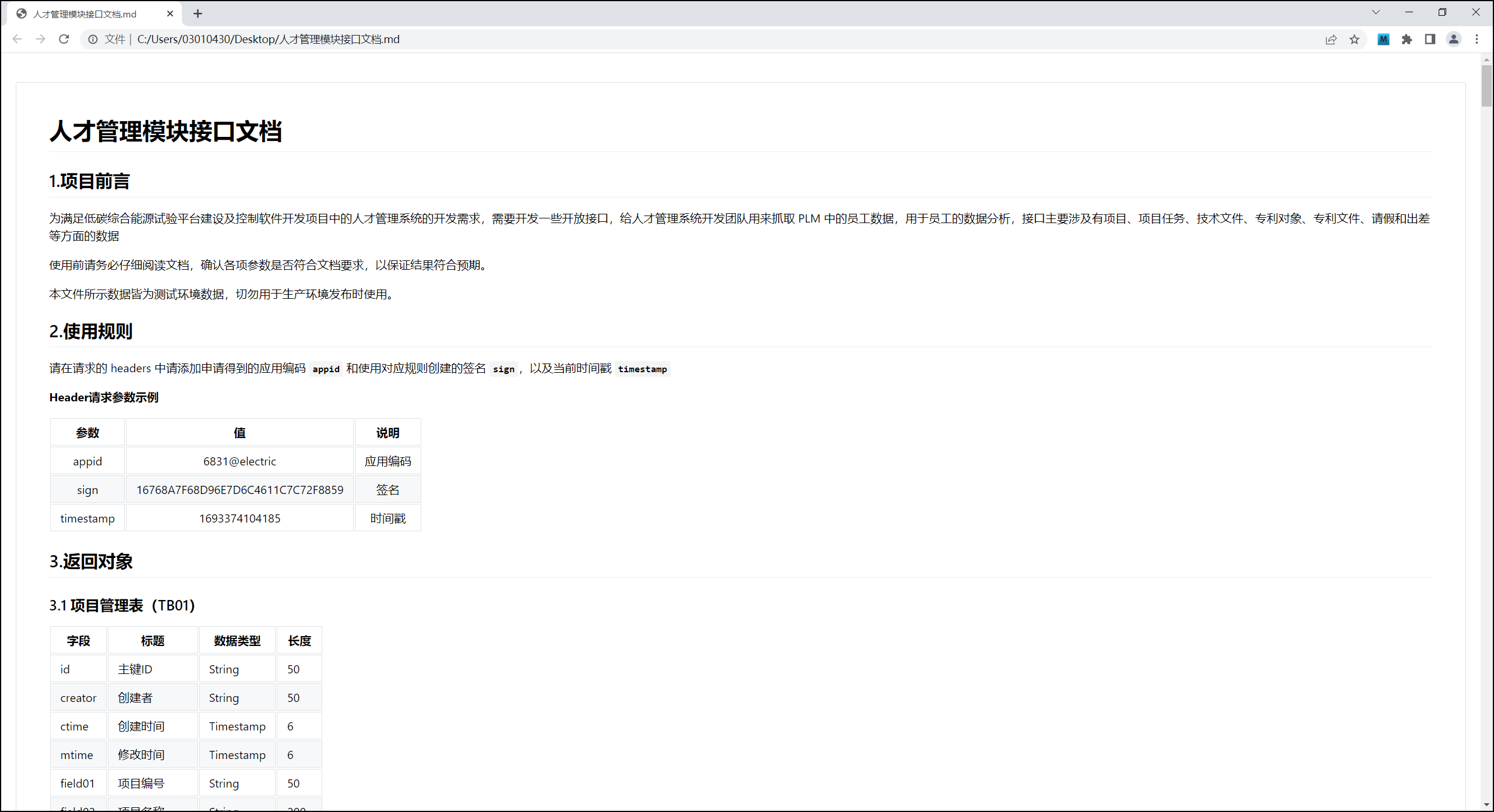
Task: Click the id field cell
Action: (79, 669)
